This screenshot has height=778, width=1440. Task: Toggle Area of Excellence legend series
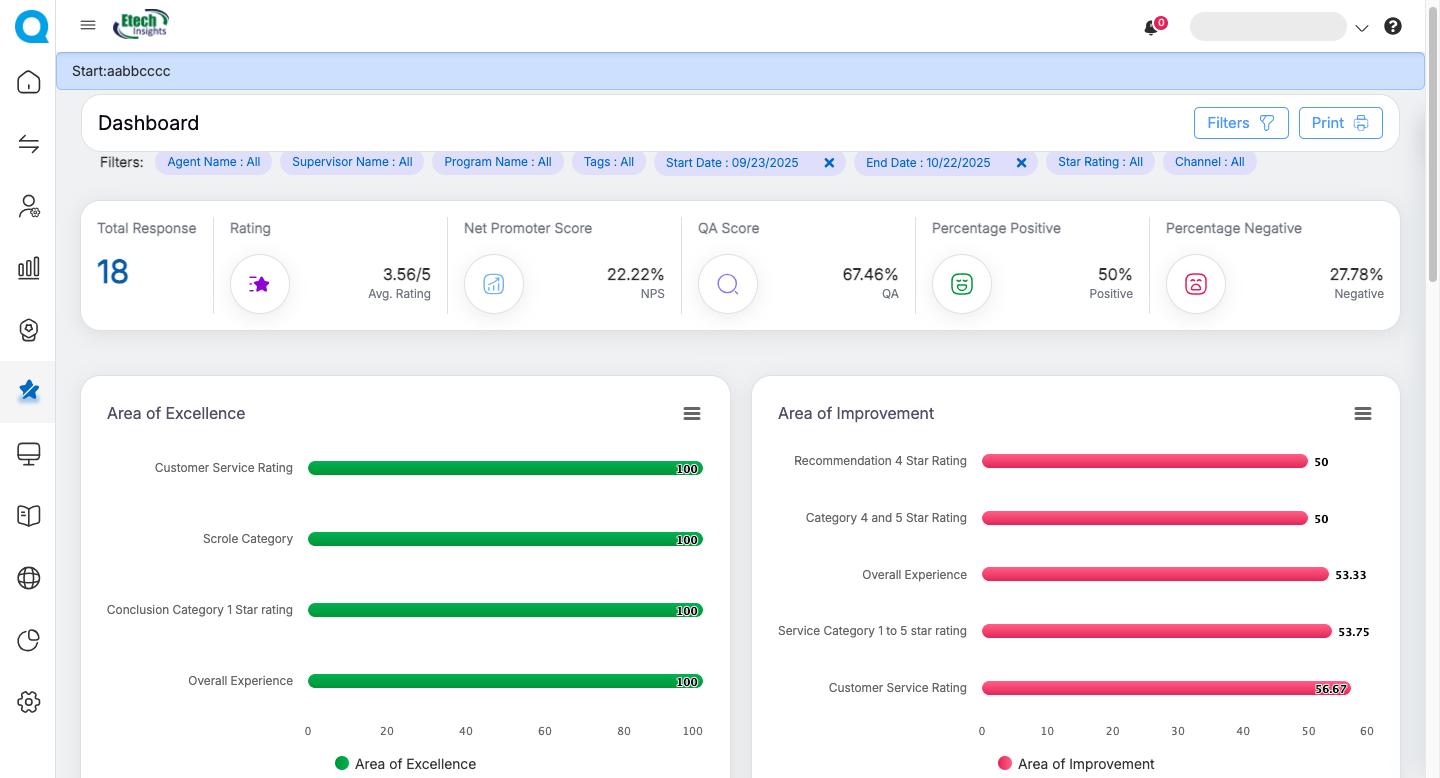(x=405, y=764)
